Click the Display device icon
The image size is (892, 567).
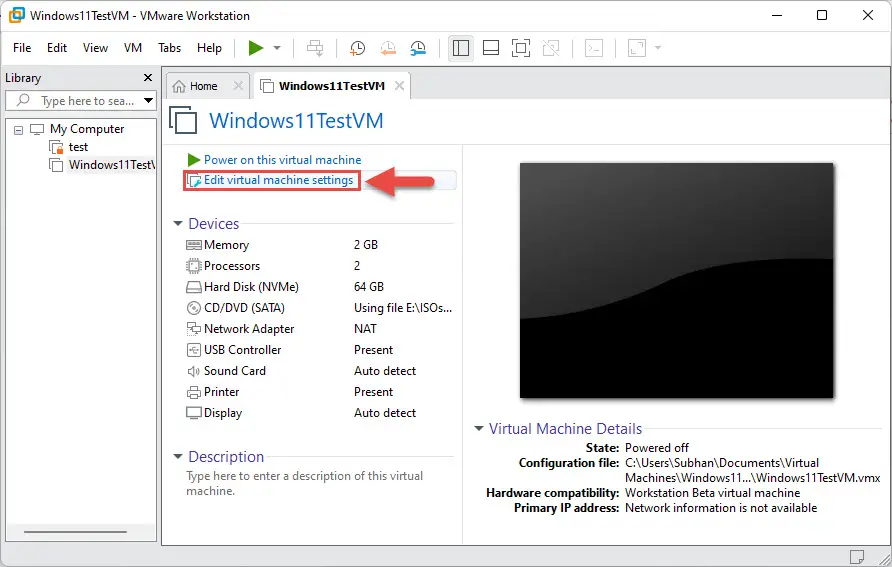pyautogui.click(x=193, y=413)
